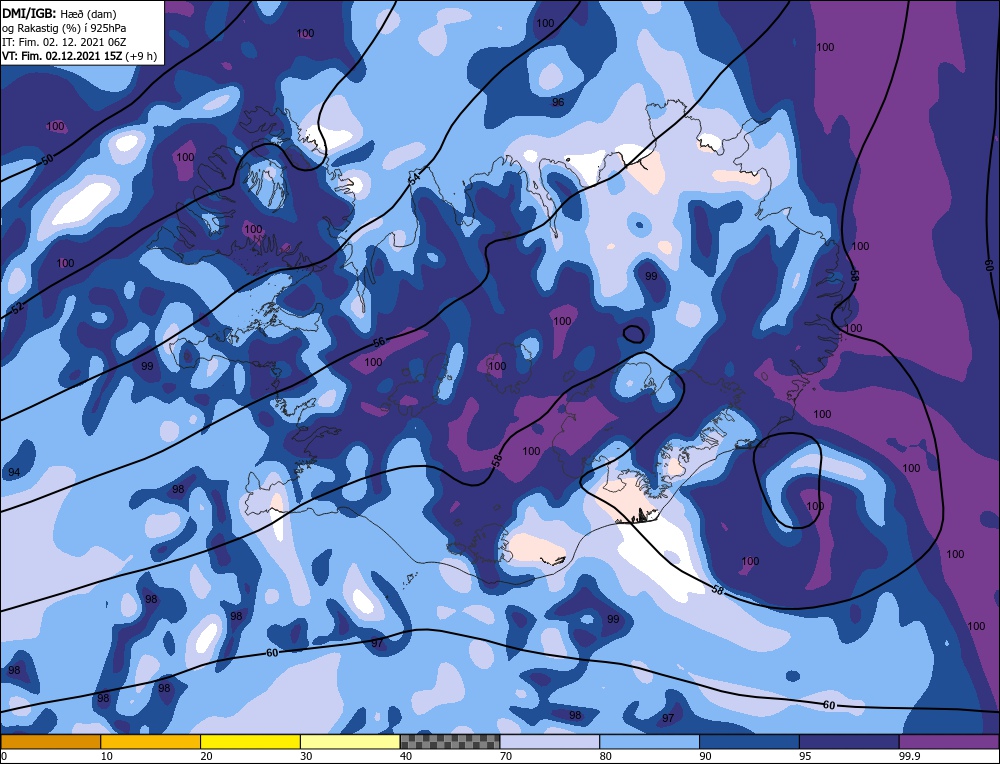Click the dark orange 0–10 legend swatch
This screenshot has height=764, width=1000.
pos(50,742)
